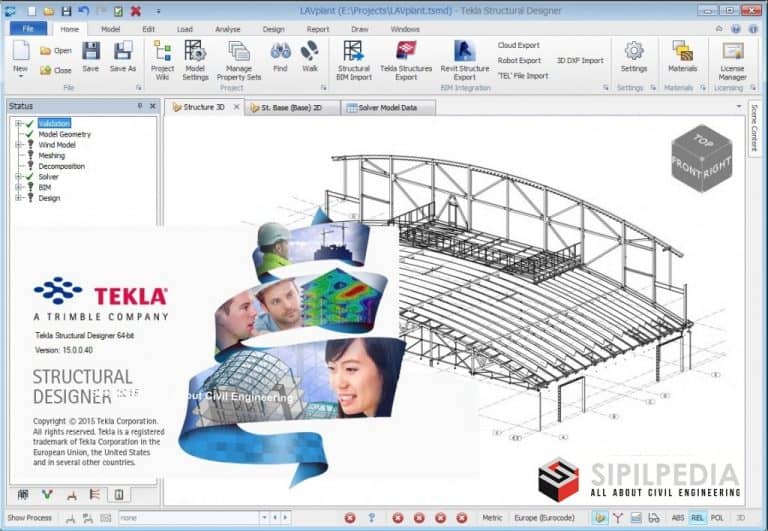The height and width of the screenshot is (531, 768).
Task: Click the Europe (Eurocode) status entry
Action: 544,518
